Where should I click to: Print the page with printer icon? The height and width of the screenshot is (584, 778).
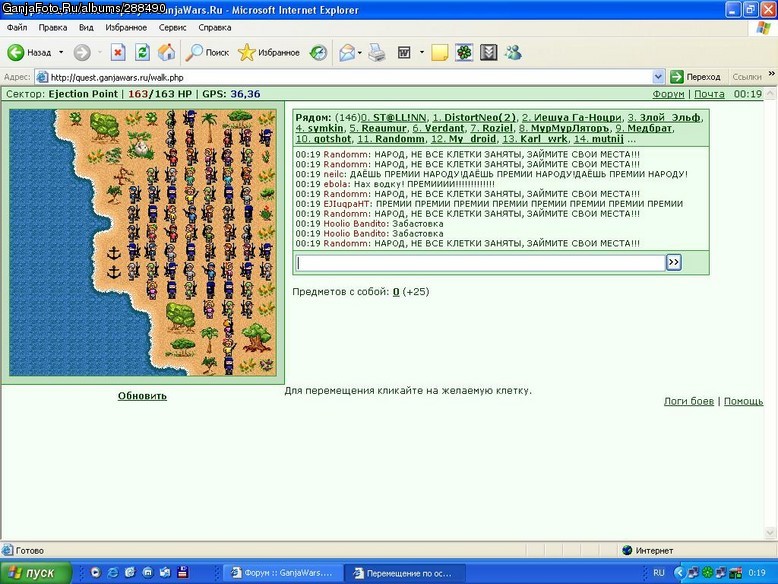click(377, 52)
